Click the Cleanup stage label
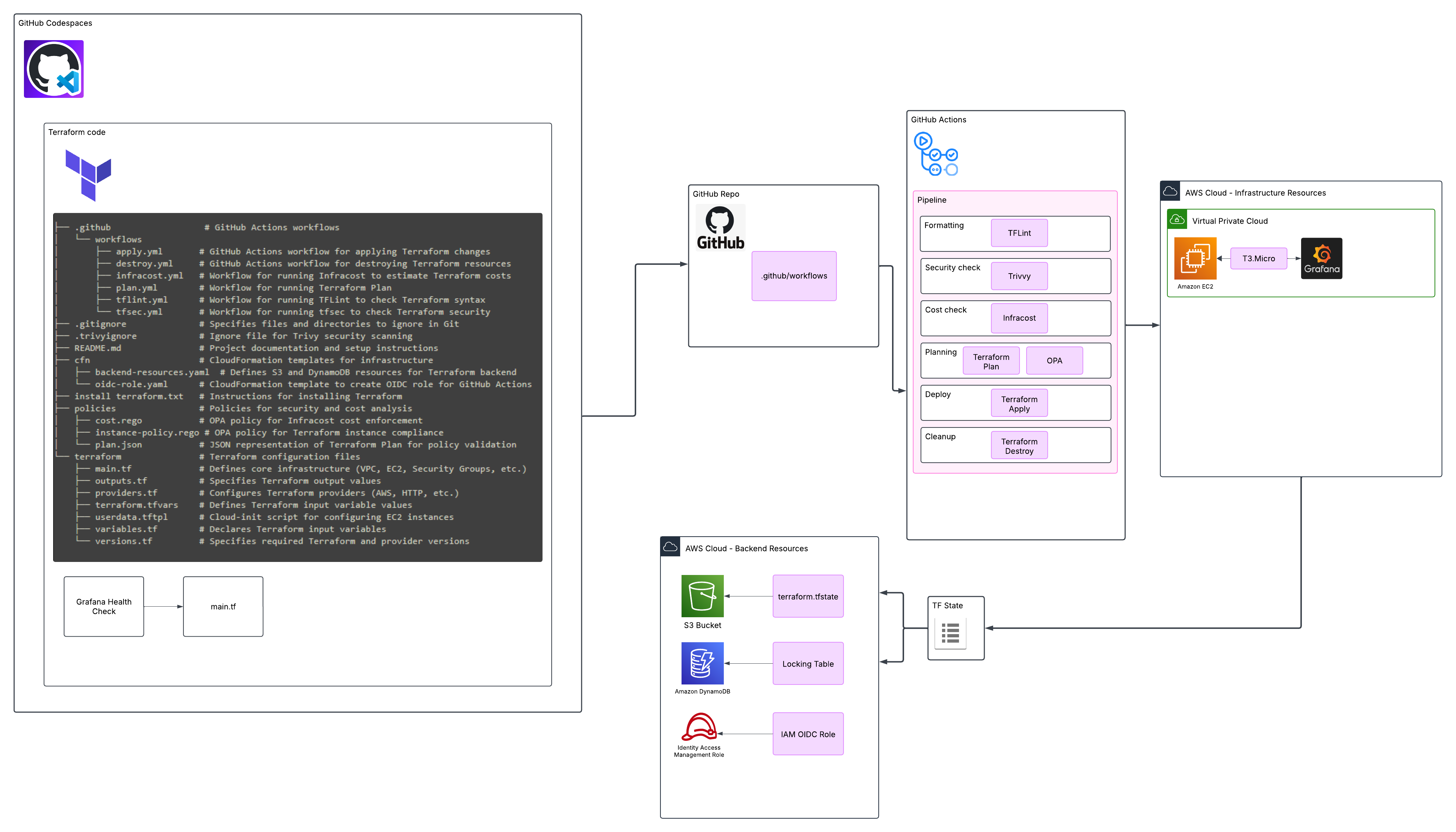This screenshot has width=1456, height=832. (x=940, y=437)
